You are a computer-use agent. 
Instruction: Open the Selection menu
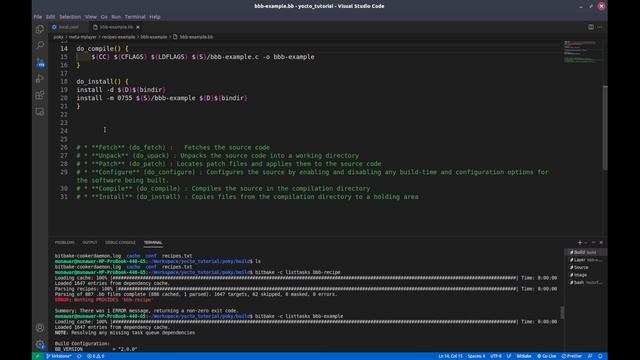(x=70, y=17)
